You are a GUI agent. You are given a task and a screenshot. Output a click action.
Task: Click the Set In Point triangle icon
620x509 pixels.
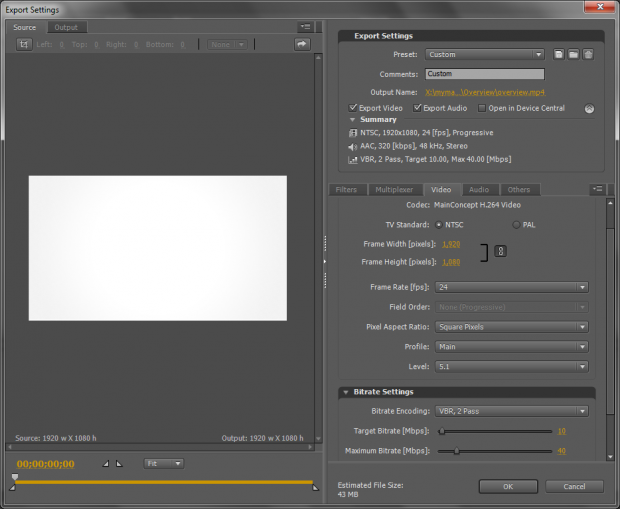click(106, 464)
